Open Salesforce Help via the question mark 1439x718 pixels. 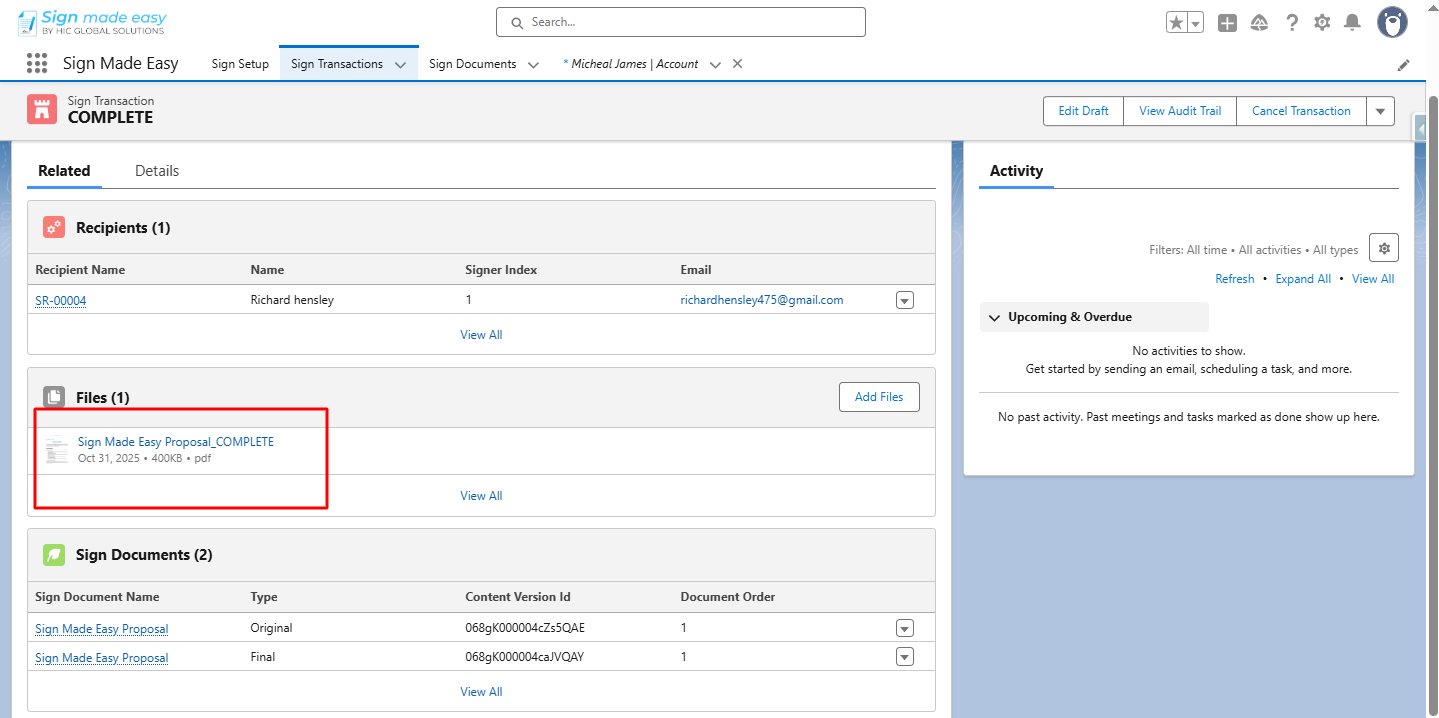(1292, 21)
